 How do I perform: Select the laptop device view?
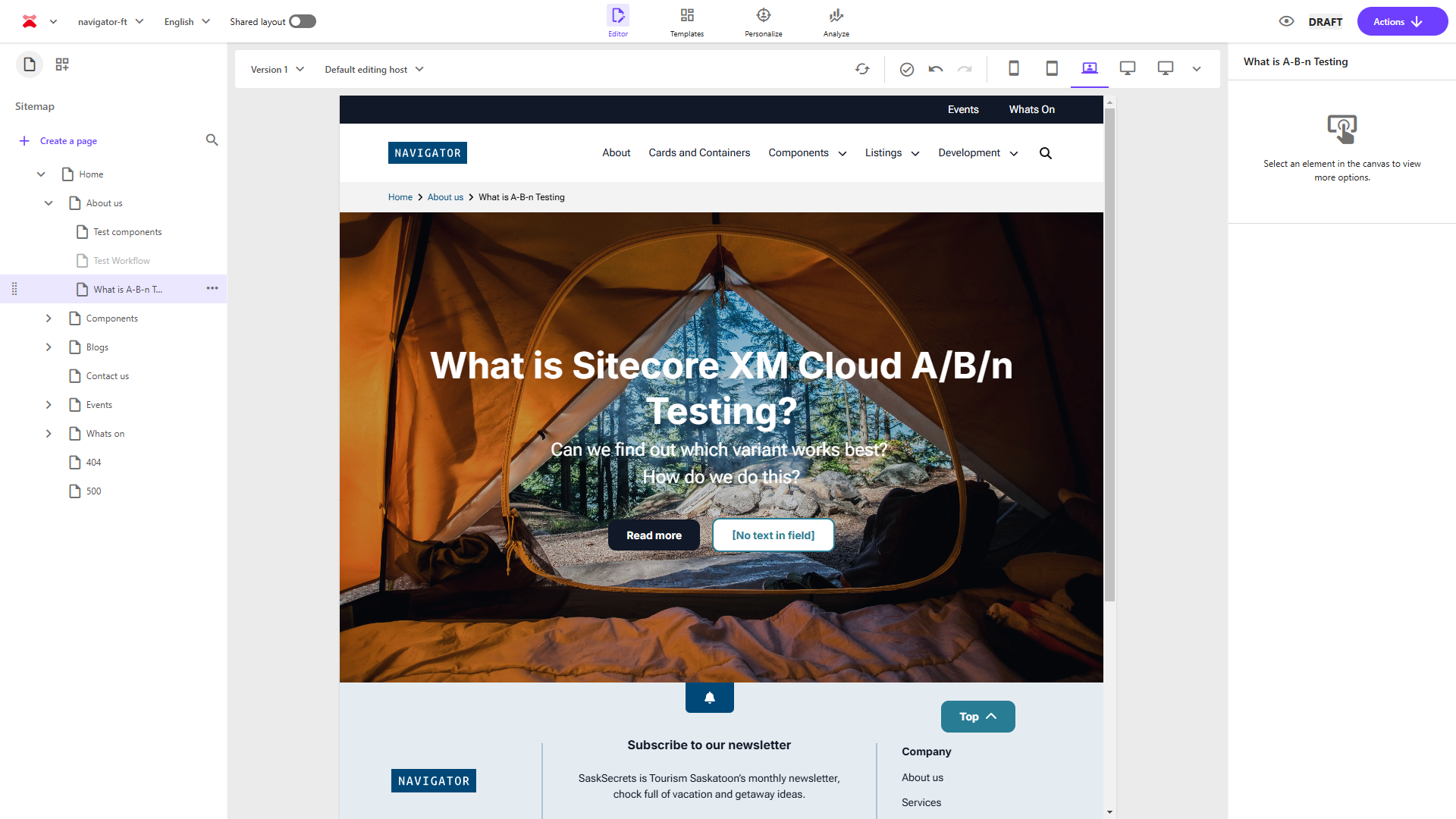coord(1090,68)
